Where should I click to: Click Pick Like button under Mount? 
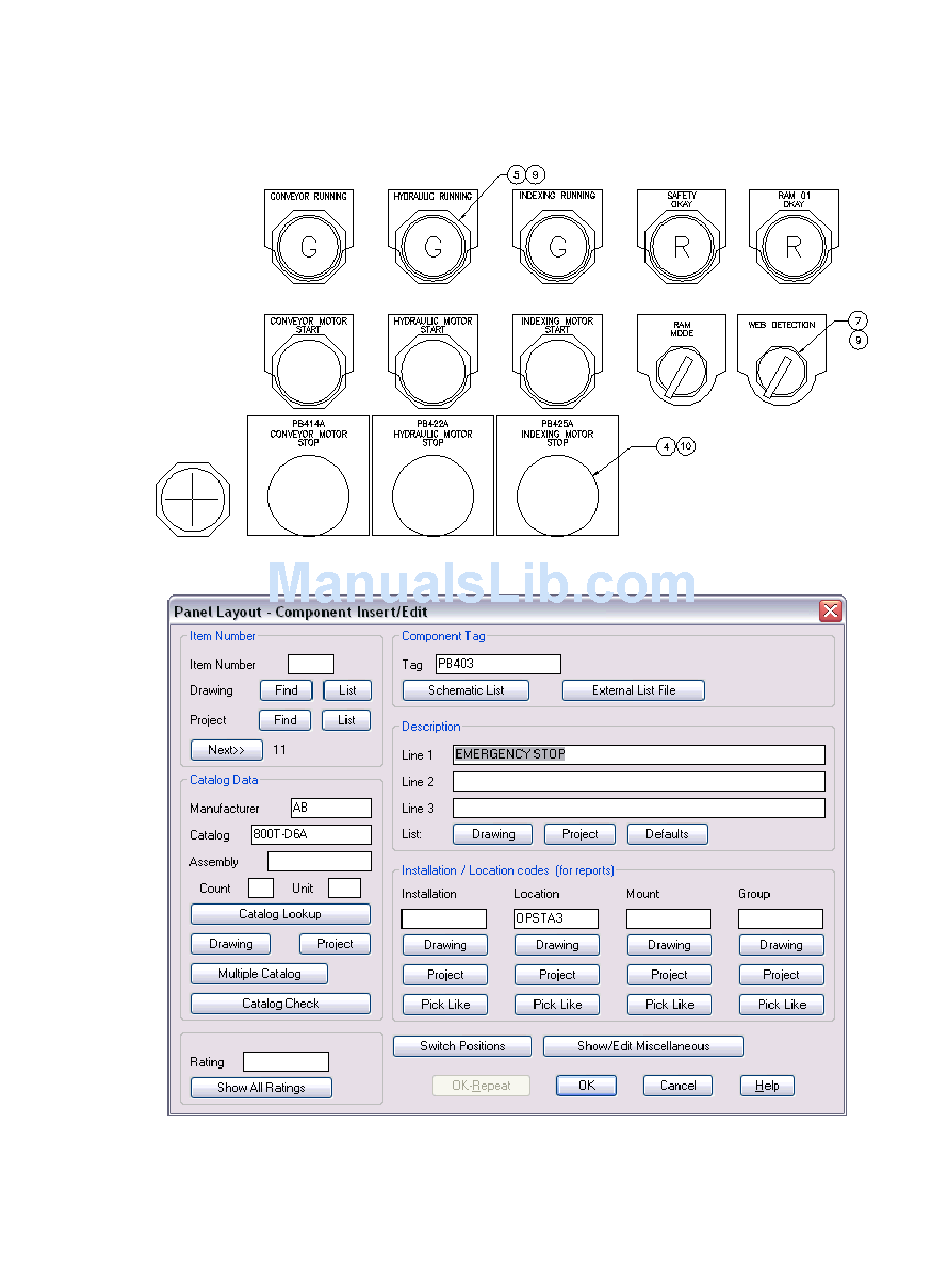pos(669,1005)
